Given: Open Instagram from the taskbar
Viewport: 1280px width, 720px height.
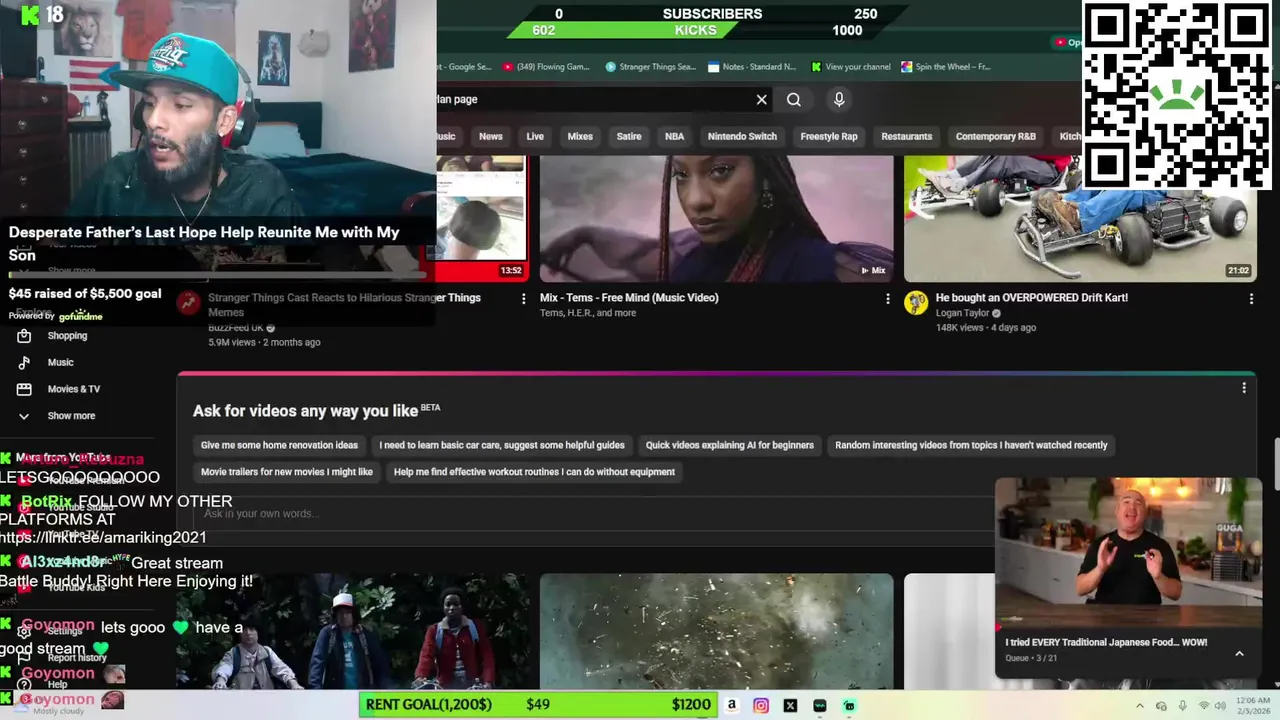Looking at the screenshot, I should click(761, 705).
